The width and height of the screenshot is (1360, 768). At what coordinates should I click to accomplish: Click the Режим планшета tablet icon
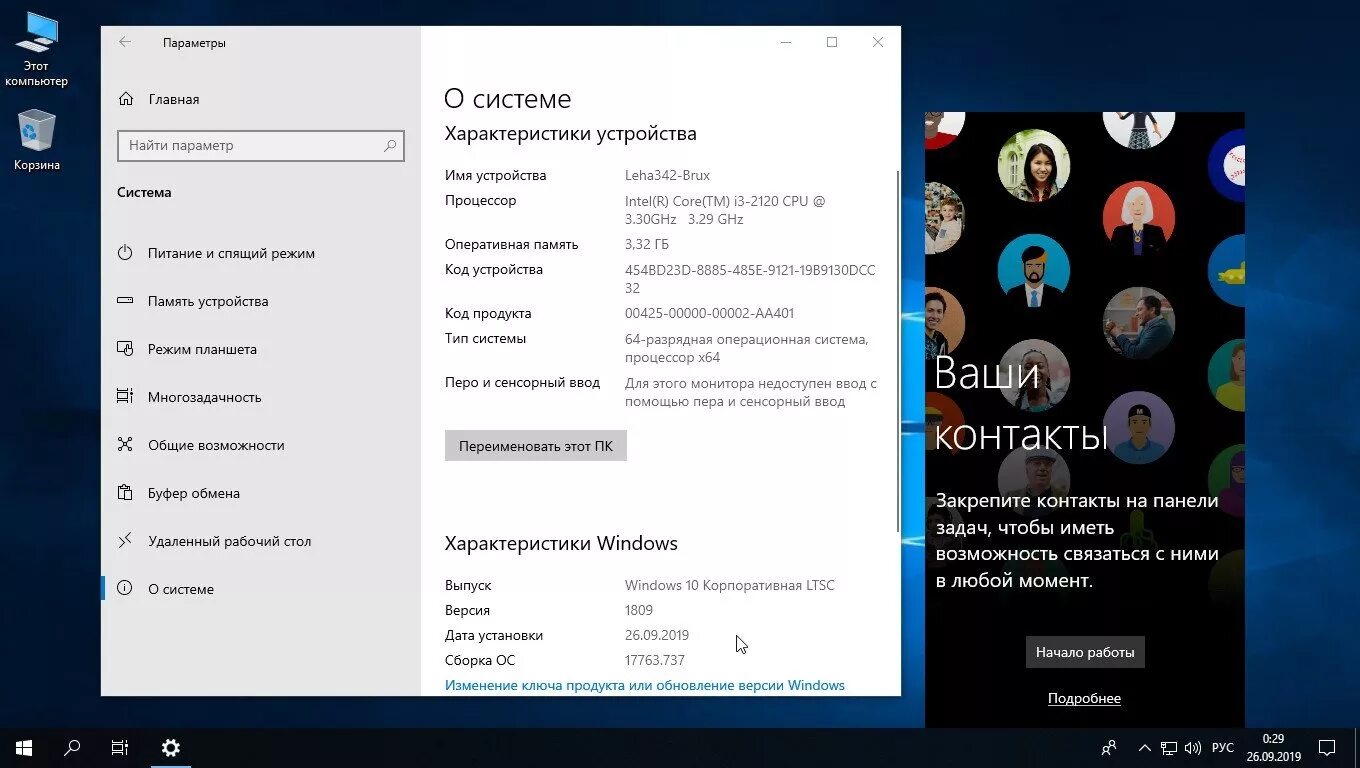125,349
